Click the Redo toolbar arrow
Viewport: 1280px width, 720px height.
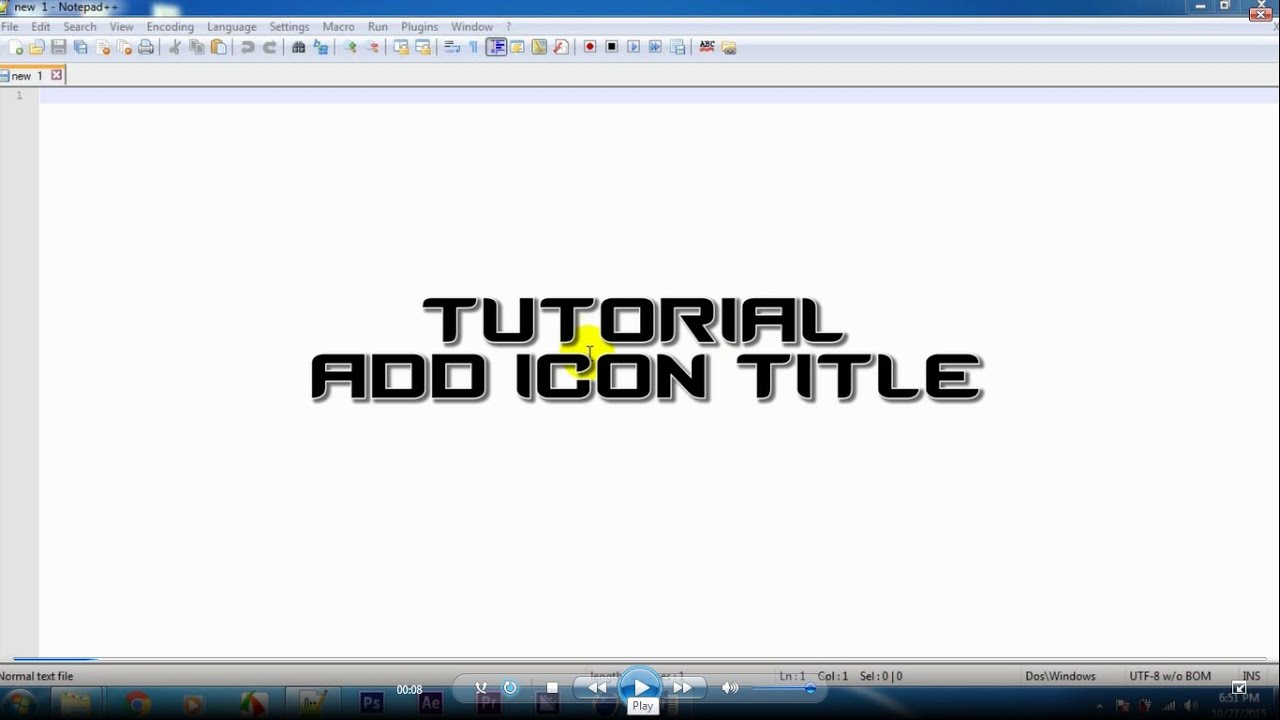[x=269, y=47]
